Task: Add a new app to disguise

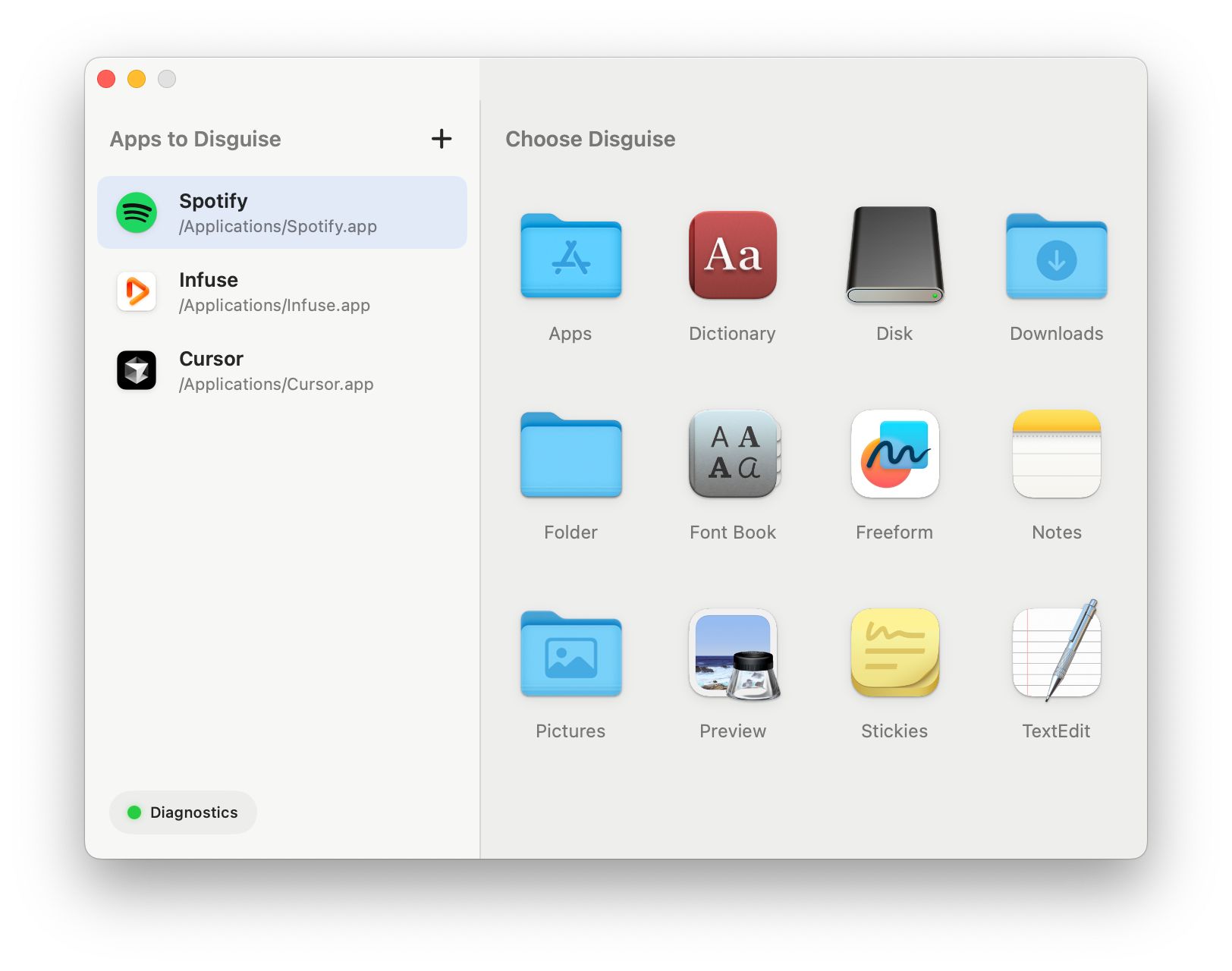Action: (442, 139)
